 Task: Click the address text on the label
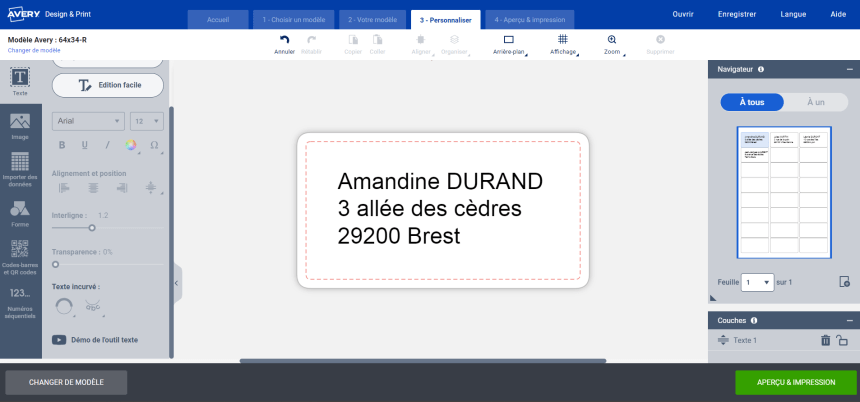click(x=440, y=208)
